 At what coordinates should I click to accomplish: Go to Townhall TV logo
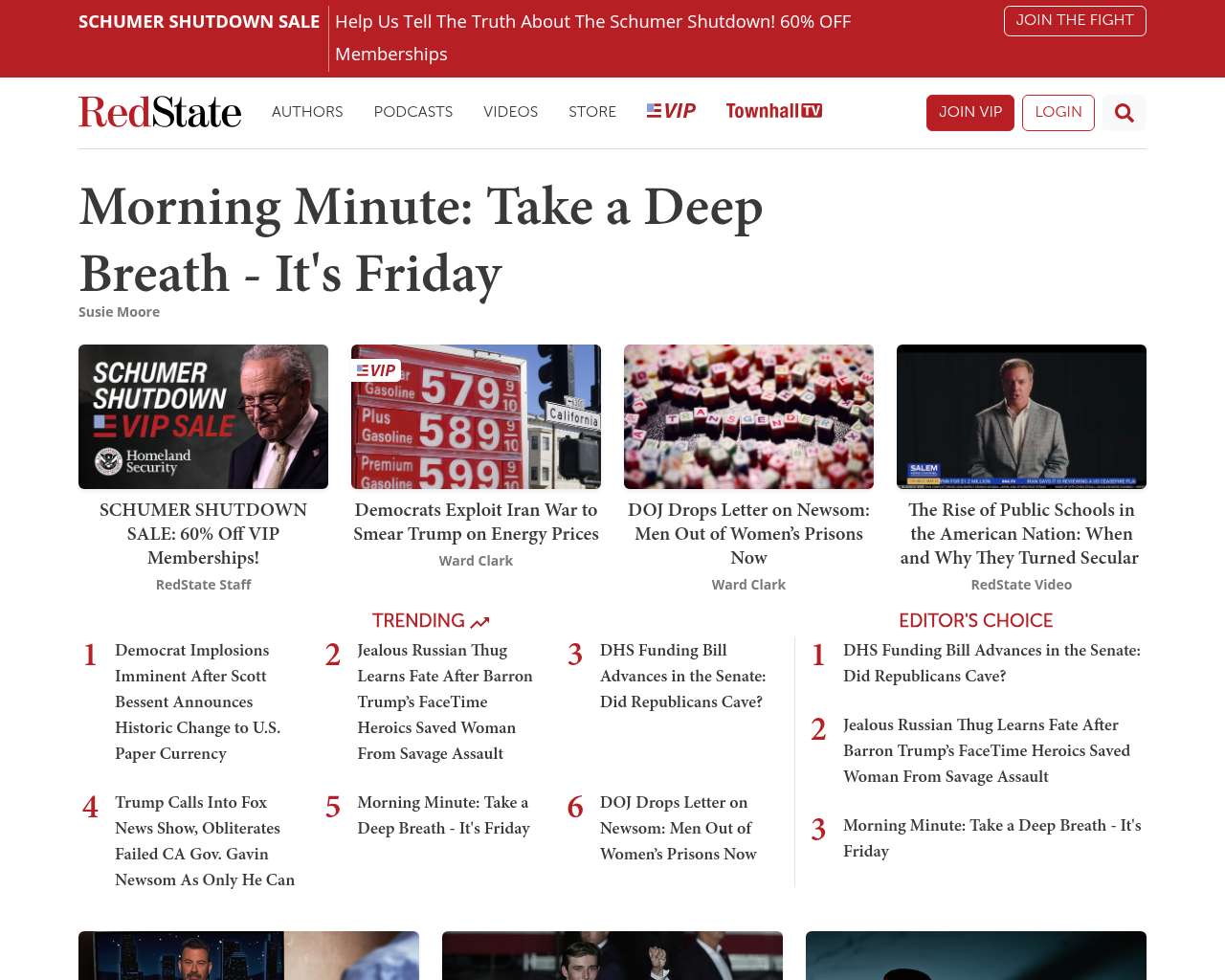point(773,111)
